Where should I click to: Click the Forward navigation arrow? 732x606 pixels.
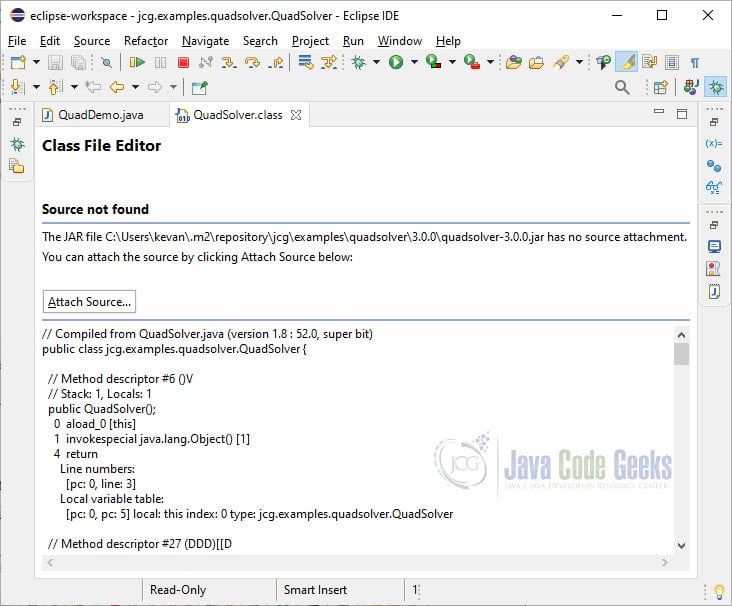(155, 87)
